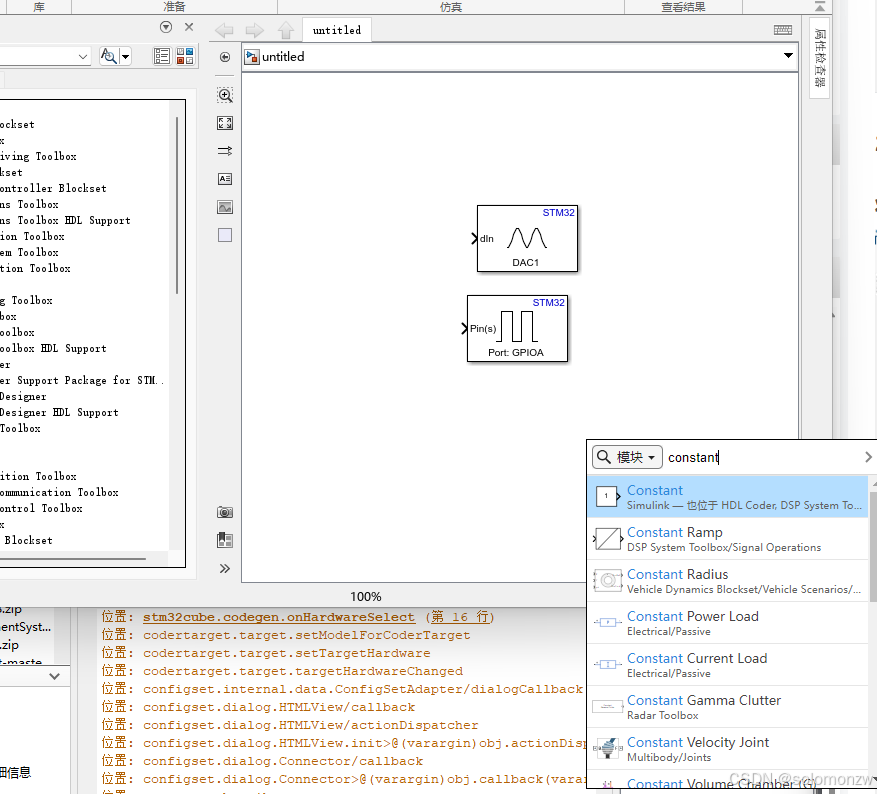Select Controller Blockset library entry
The width and height of the screenshot is (877, 794).
[53, 188]
